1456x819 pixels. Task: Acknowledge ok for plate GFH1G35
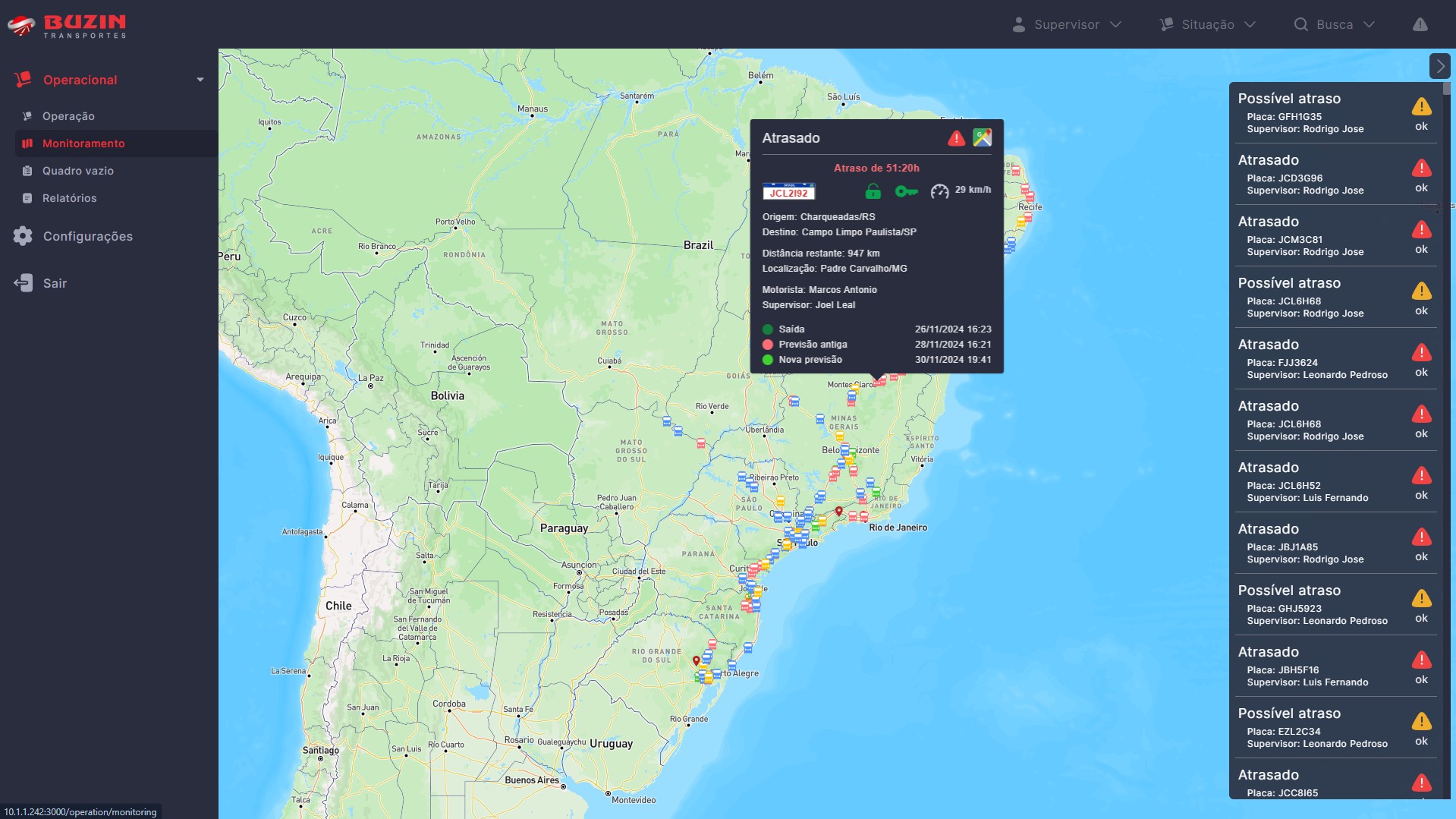(1422, 127)
